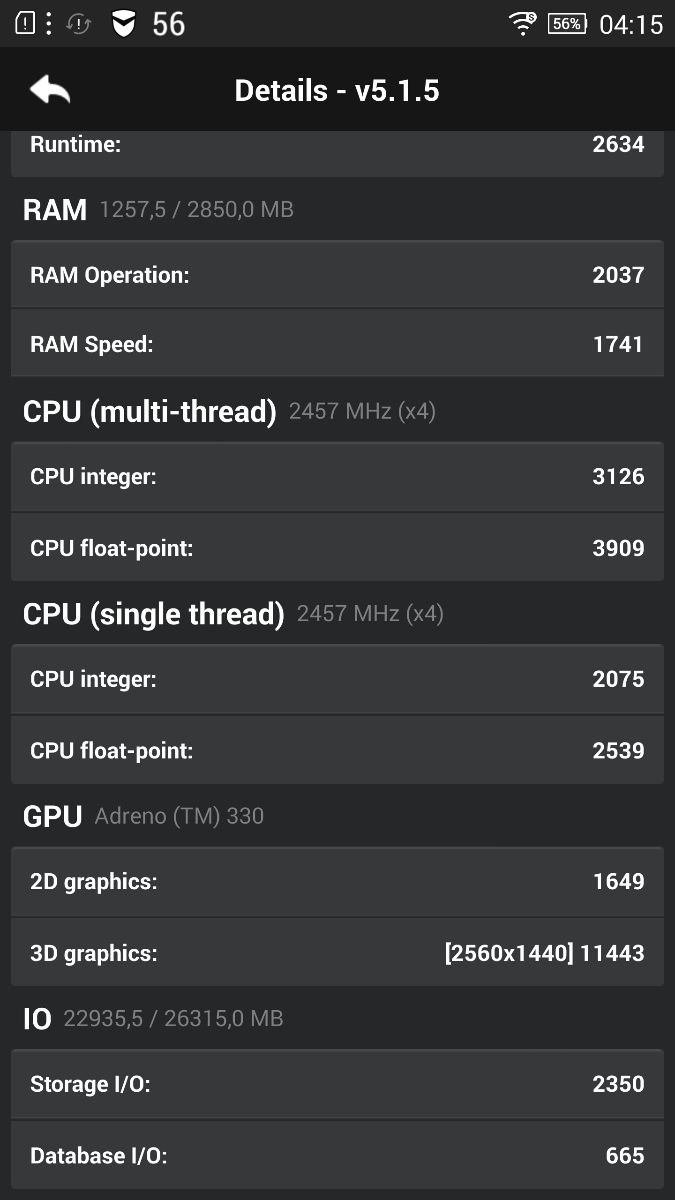Open multi-thread CPU integer row scoring 3126
The image size is (675, 1200).
[x=337, y=477]
